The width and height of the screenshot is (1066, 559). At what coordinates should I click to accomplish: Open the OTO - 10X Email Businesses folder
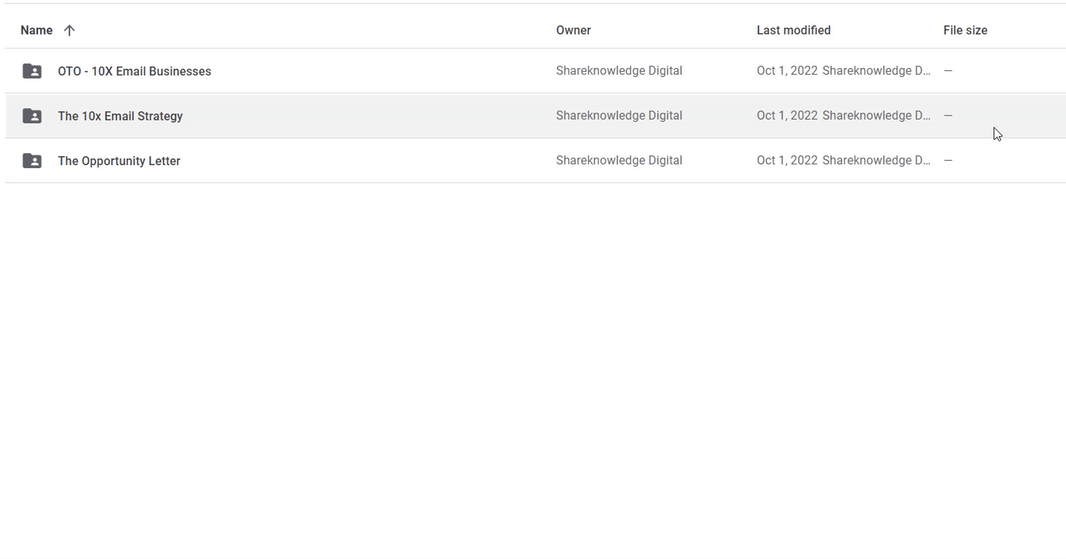[134, 71]
